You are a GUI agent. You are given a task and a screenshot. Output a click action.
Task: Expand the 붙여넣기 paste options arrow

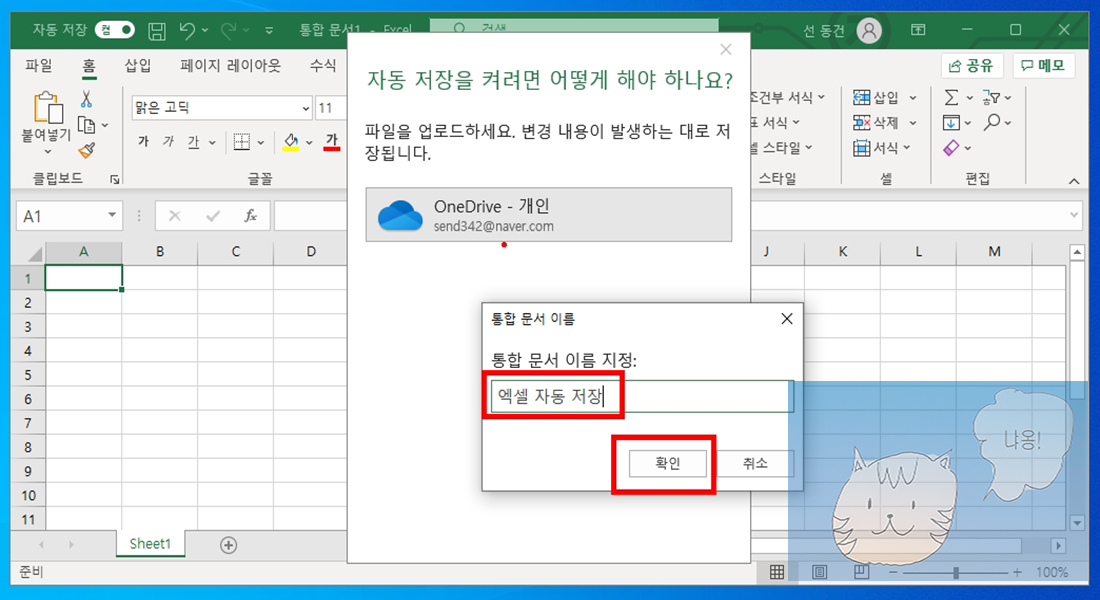(x=48, y=152)
